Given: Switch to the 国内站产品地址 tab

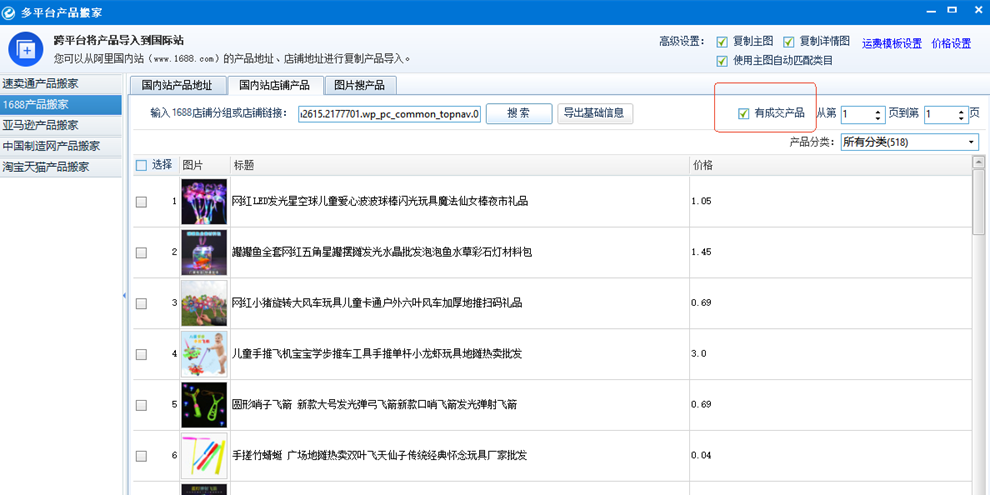Looking at the screenshot, I should (177, 85).
